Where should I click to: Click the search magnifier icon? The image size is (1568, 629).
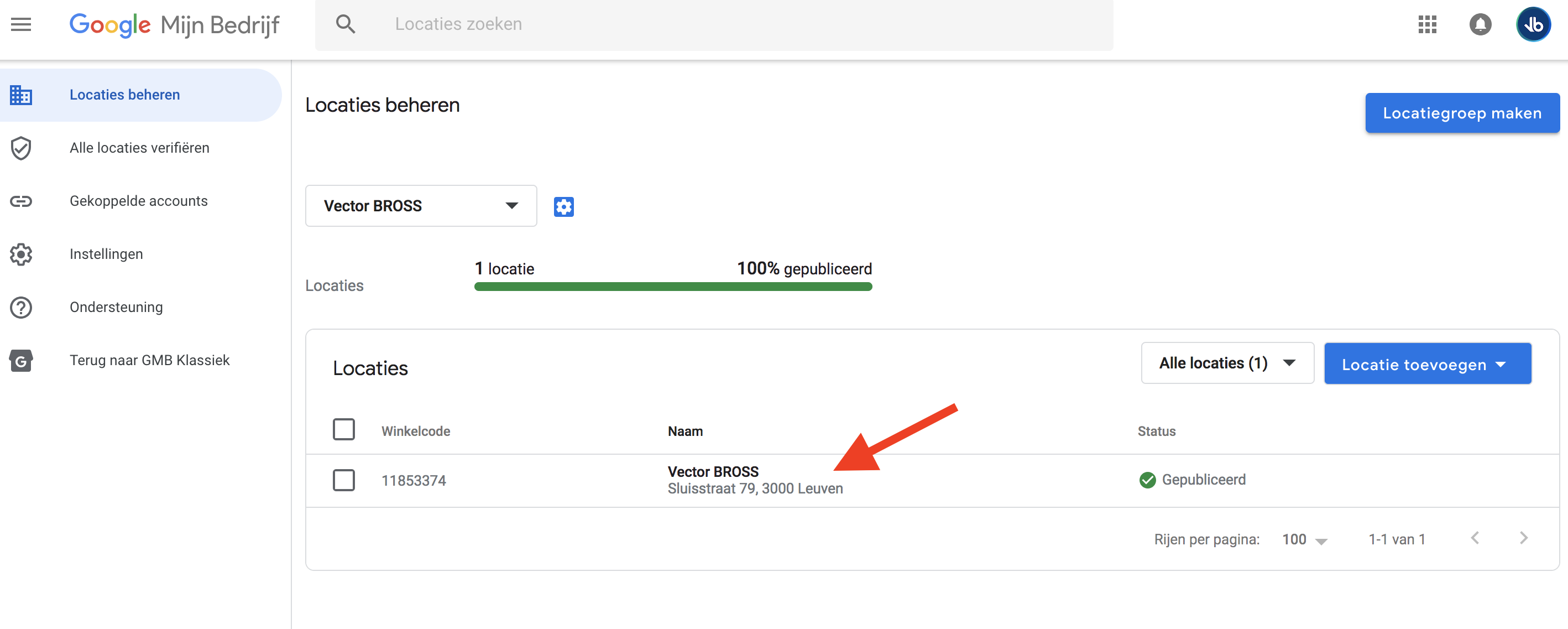click(x=345, y=24)
